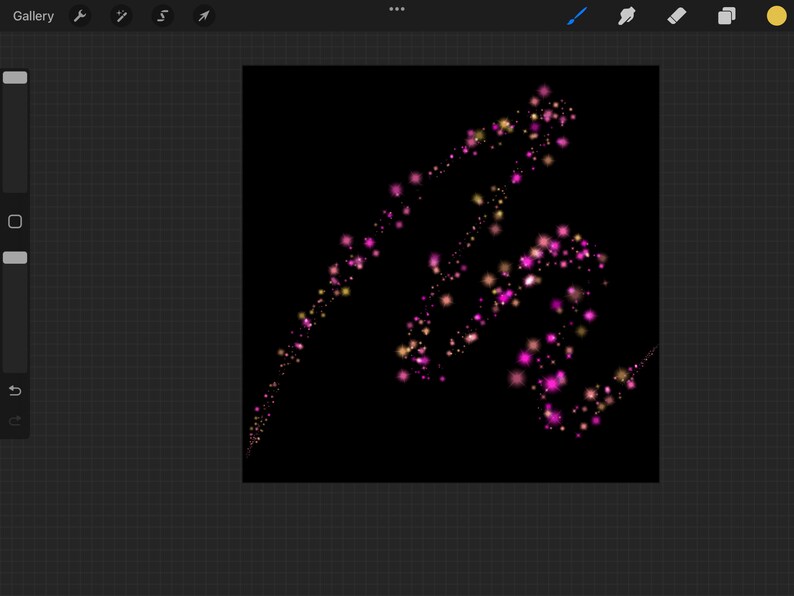
Task: Undo the last stroke
Action: tap(15, 391)
